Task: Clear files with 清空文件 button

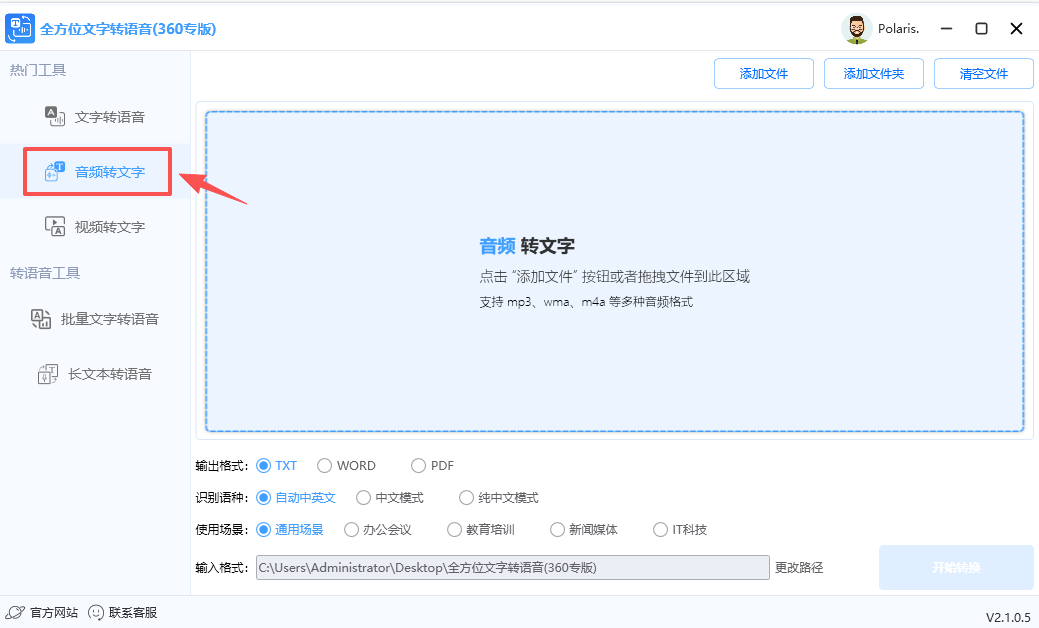Action: (x=983, y=73)
